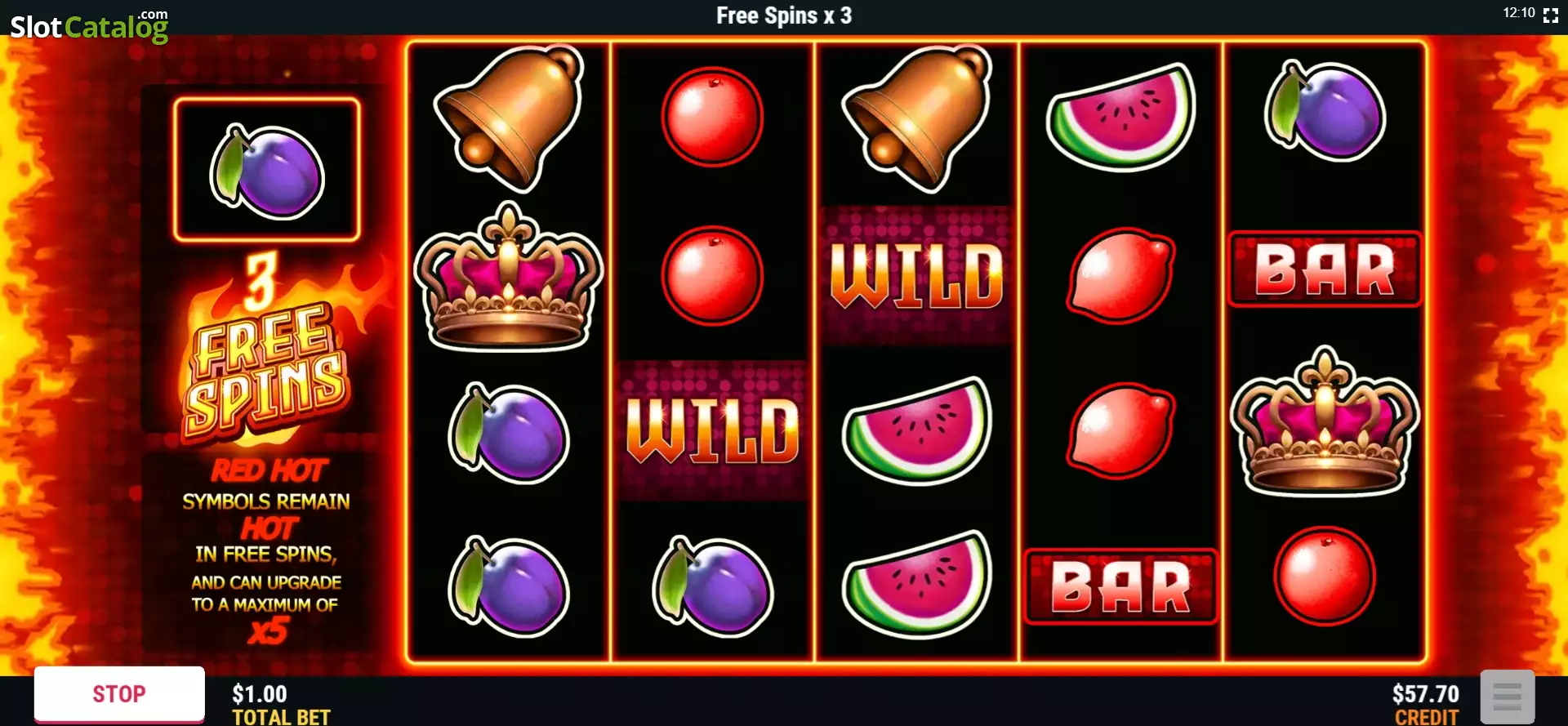Click the BAR symbol on fourth reel
Screen dimensions: 1568x726
(1120, 586)
